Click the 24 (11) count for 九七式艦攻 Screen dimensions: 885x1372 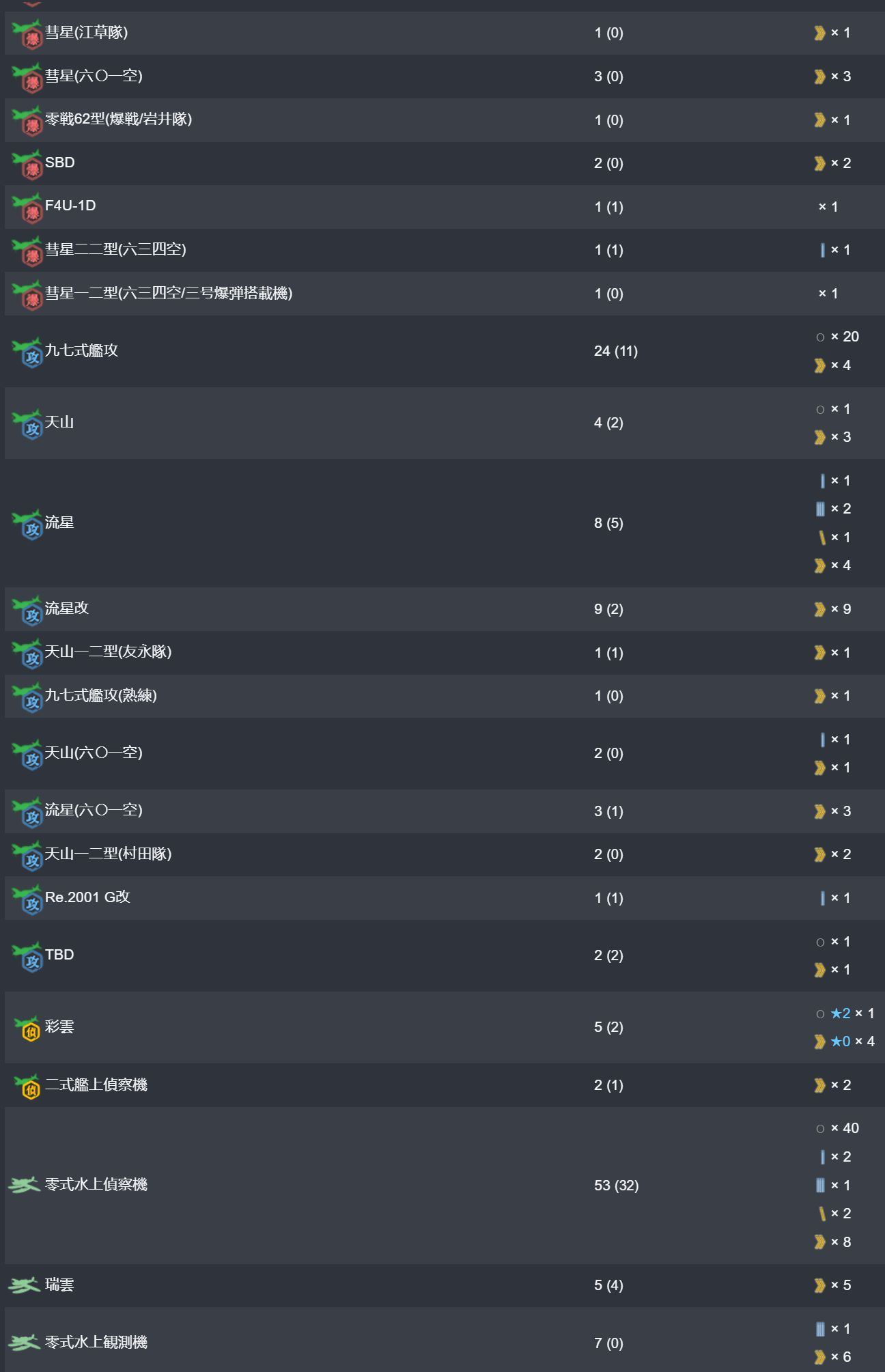point(615,351)
